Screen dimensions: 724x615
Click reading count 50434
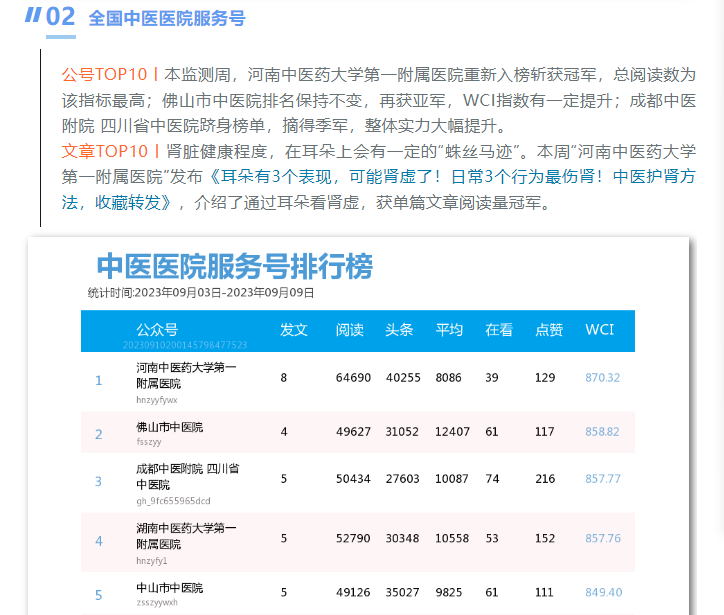click(x=353, y=479)
